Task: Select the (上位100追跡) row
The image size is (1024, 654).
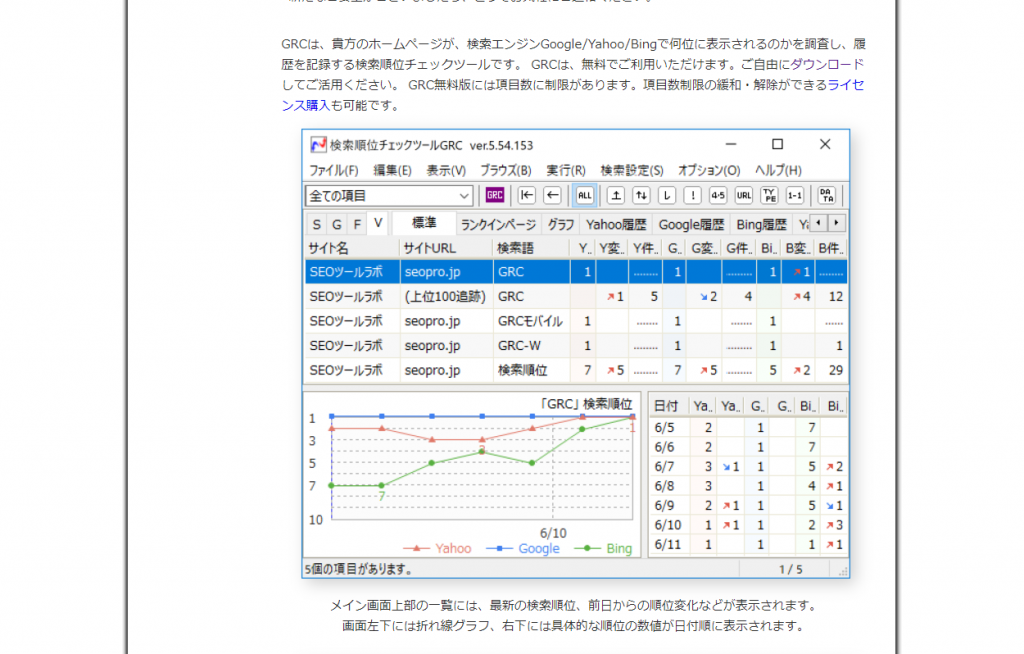Action: tap(576, 297)
